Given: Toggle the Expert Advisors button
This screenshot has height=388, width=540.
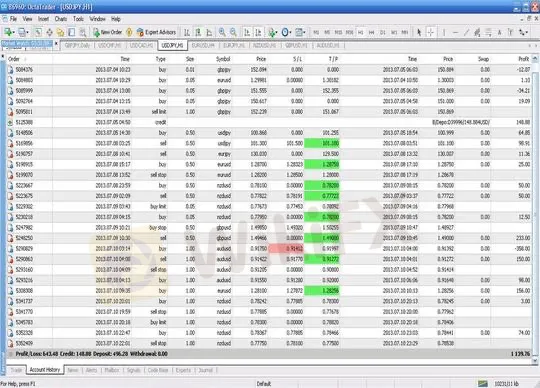Looking at the screenshot, I should (x=156, y=32).
